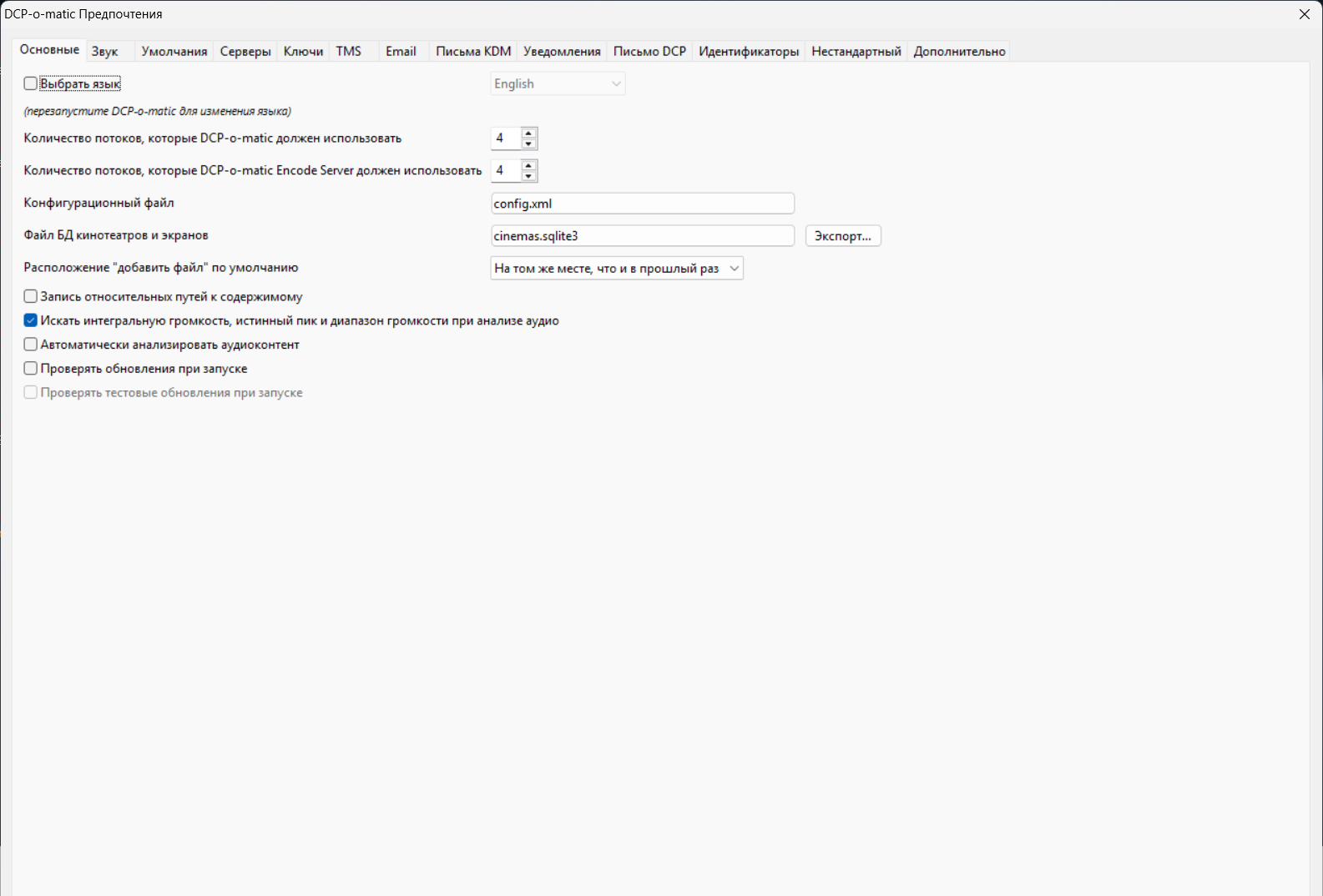This screenshot has width=1323, height=896.
Task: Select the Письмо DCP tab
Action: (649, 52)
